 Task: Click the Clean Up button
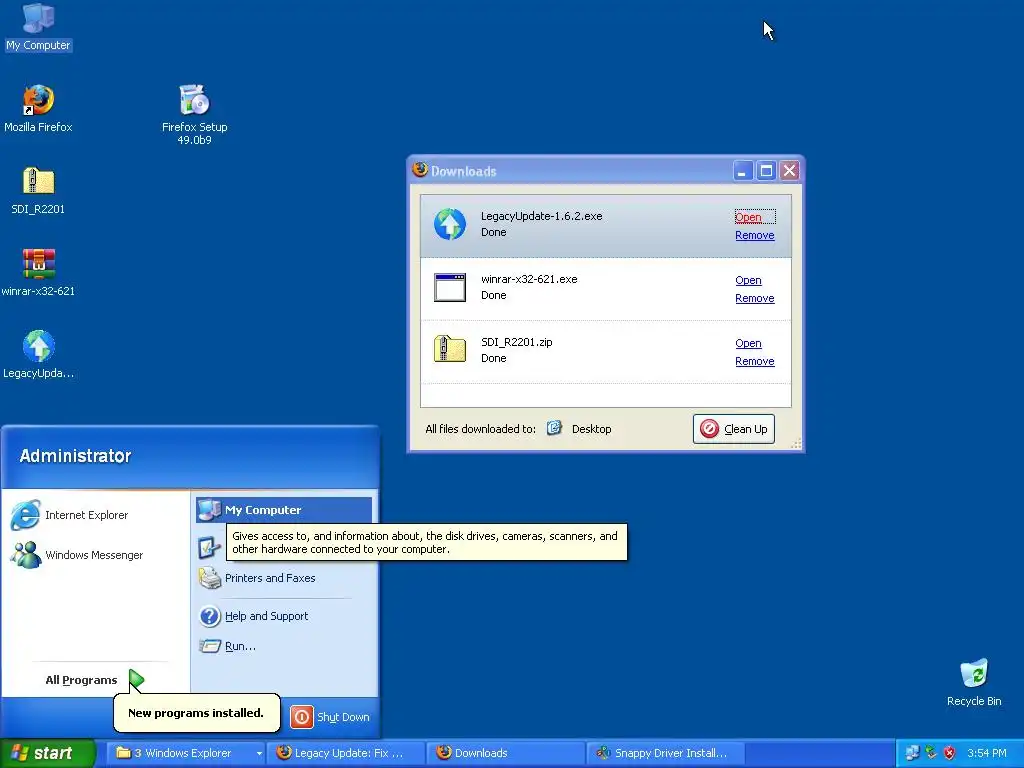pyautogui.click(x=733, y=429)
